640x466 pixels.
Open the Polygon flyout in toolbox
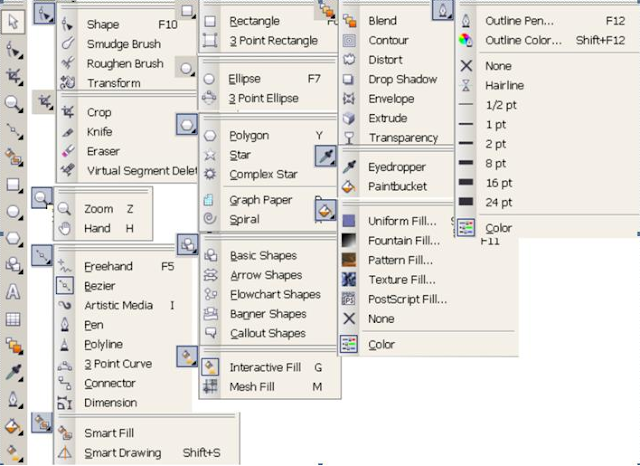13,238
